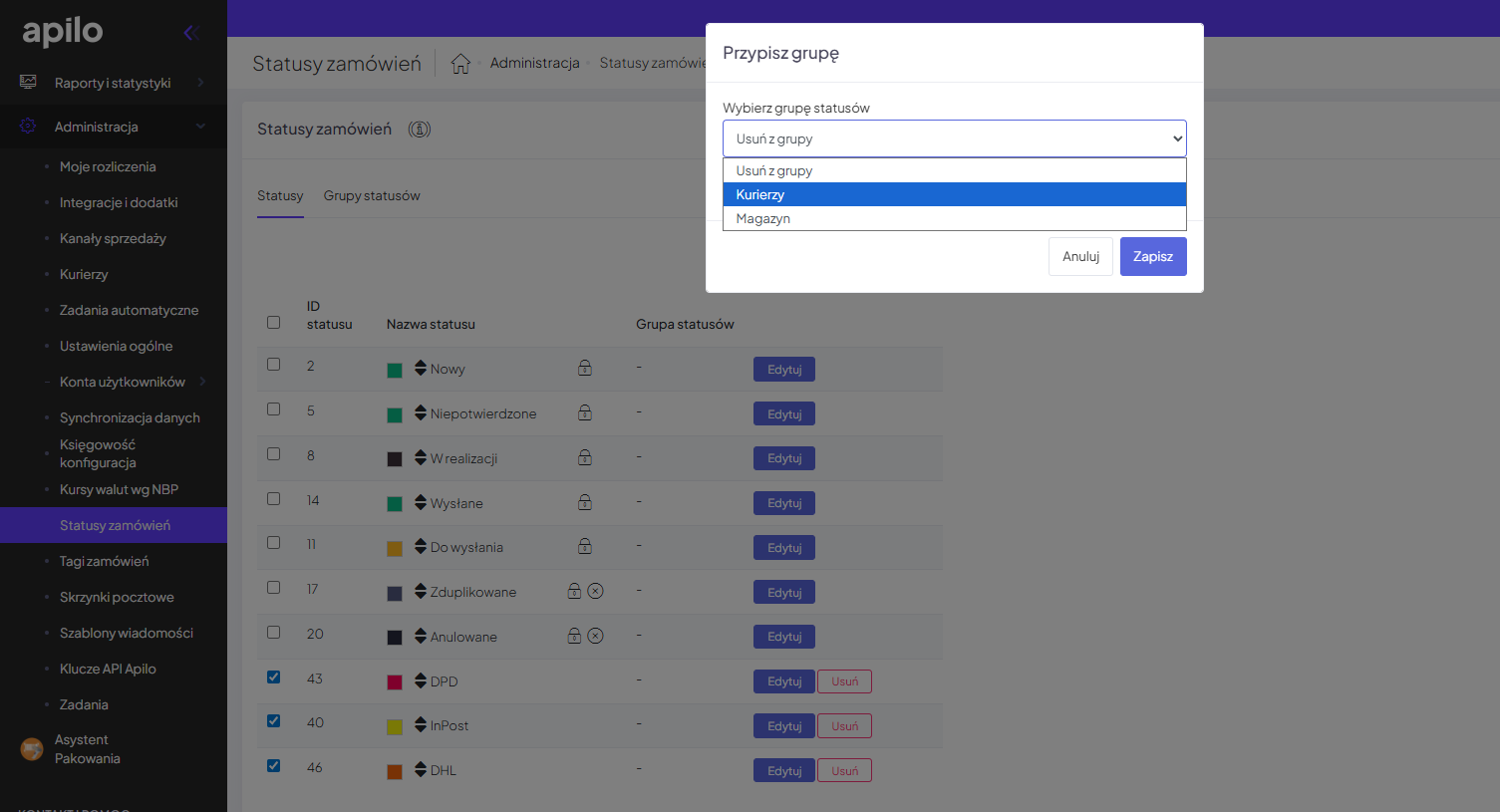This screenshot has height=812, width=1500.
Task: Expand Konta użytkowników submenu
Action: 202,382
